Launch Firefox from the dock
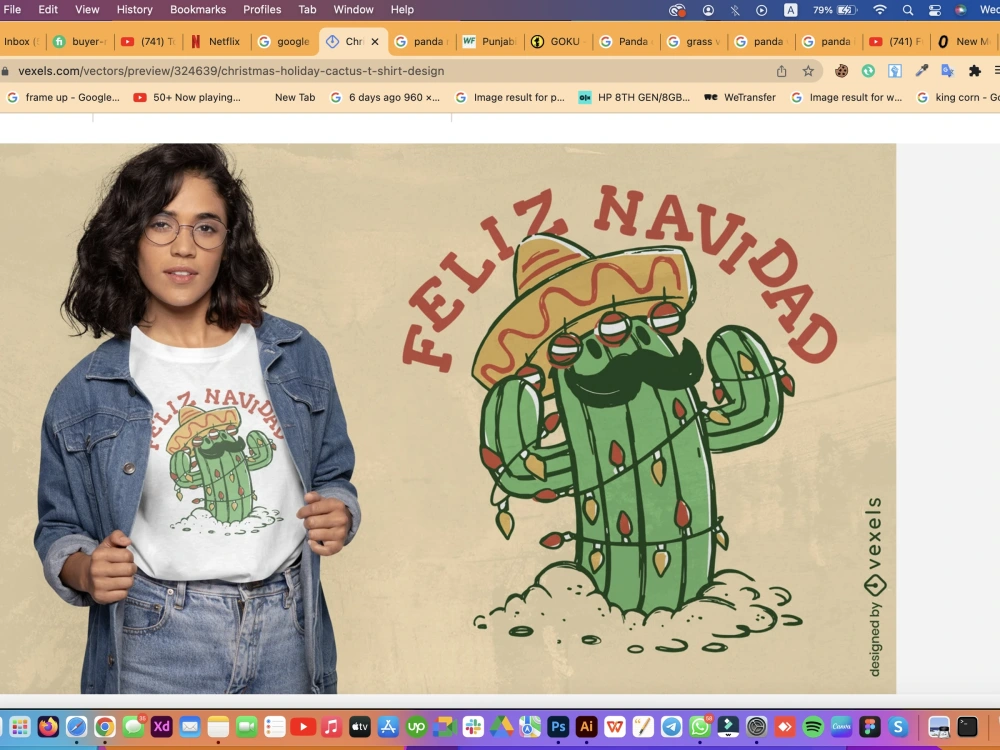Screen dimensions: 1000x750 (x=48, y=726)
